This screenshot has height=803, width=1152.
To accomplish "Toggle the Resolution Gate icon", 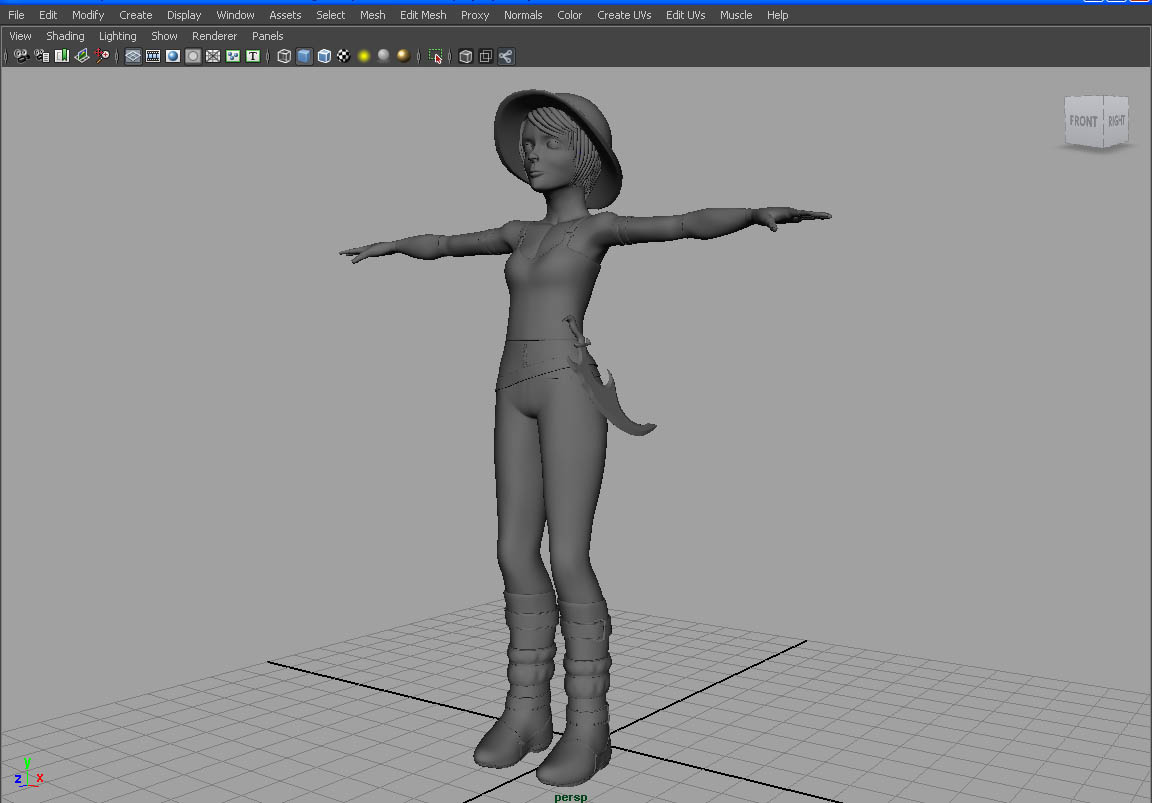I will (x=173, y=57).
